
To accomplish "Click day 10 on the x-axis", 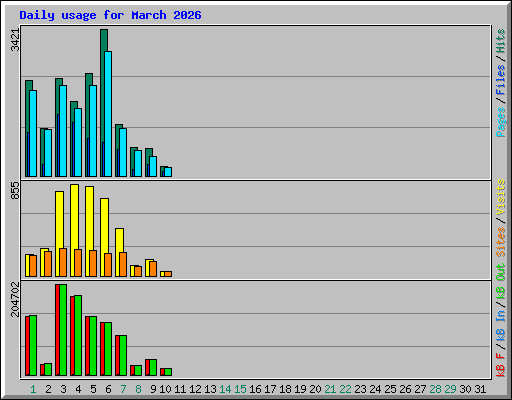I will point(165,389).
